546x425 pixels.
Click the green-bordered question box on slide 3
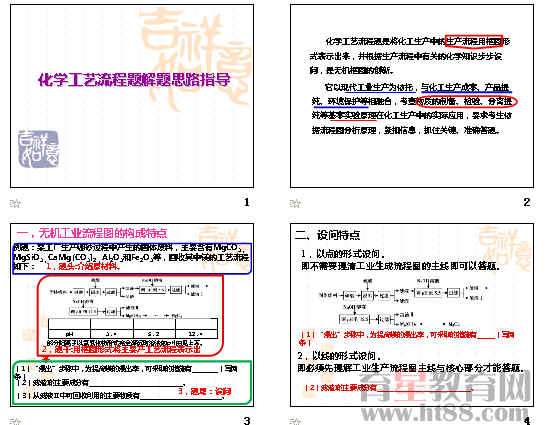pos(132,383)
